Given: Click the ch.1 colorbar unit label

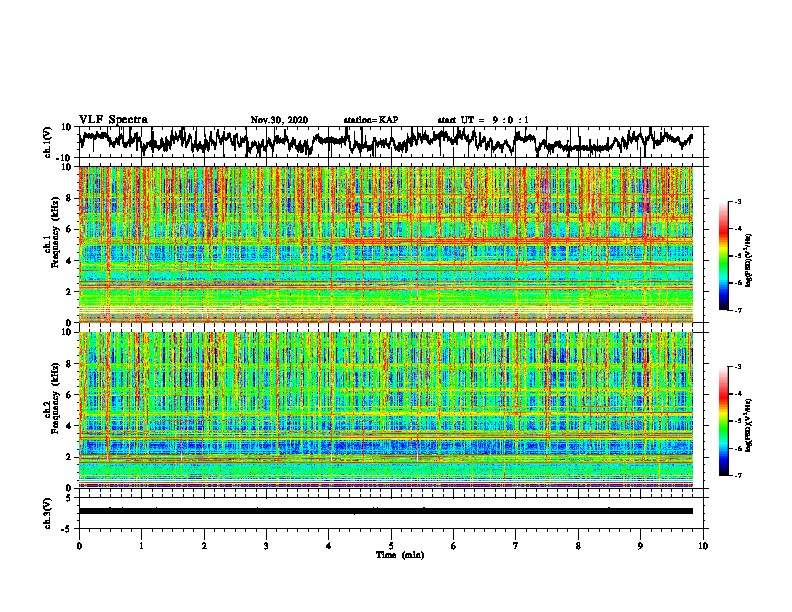Looking at the screenshot, I should point(749,261).
